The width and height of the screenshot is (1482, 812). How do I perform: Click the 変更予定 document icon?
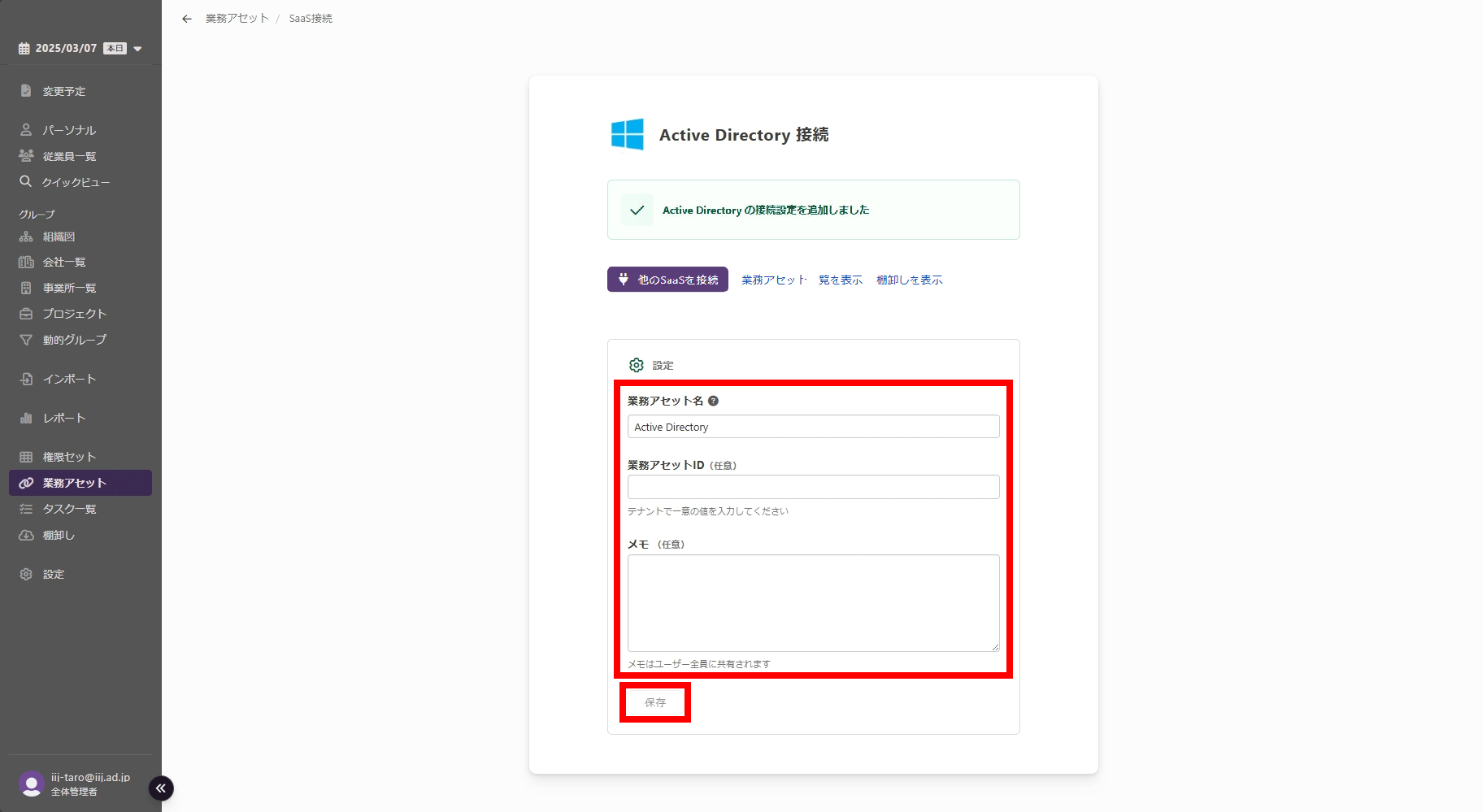click(x=26, y=91)
